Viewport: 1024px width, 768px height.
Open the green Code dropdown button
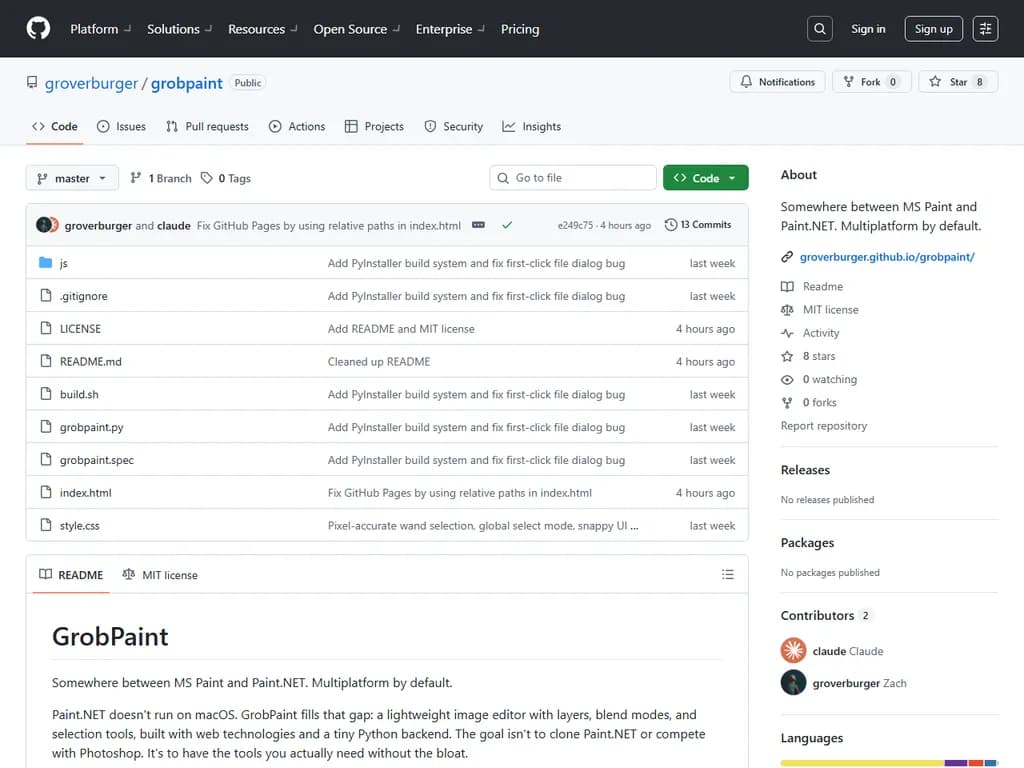[x=705, y=178]
